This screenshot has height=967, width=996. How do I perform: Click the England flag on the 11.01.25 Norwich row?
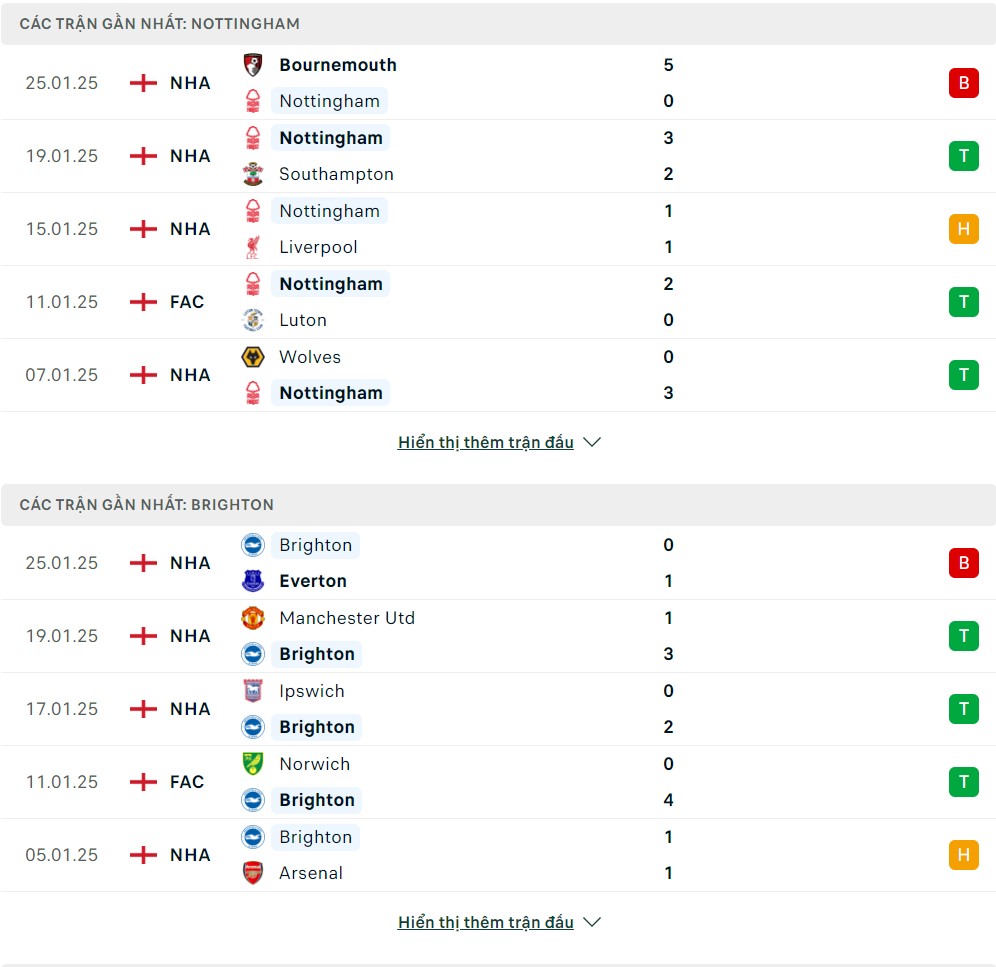(x=143, y=781)
